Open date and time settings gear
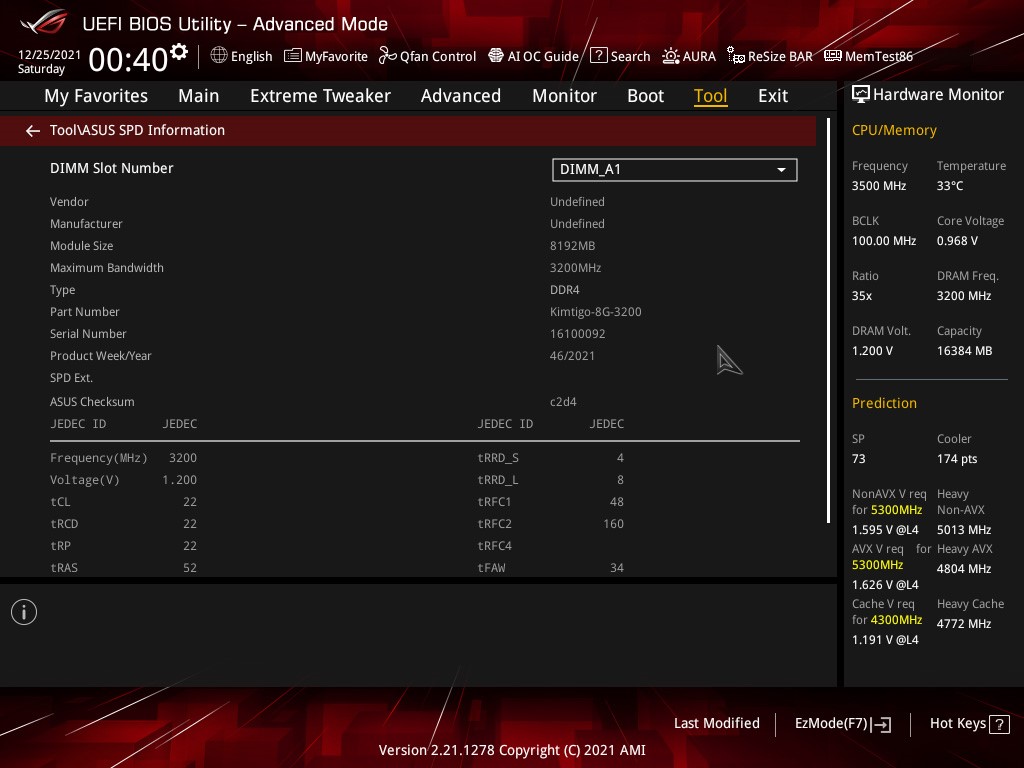 (179, 52)
